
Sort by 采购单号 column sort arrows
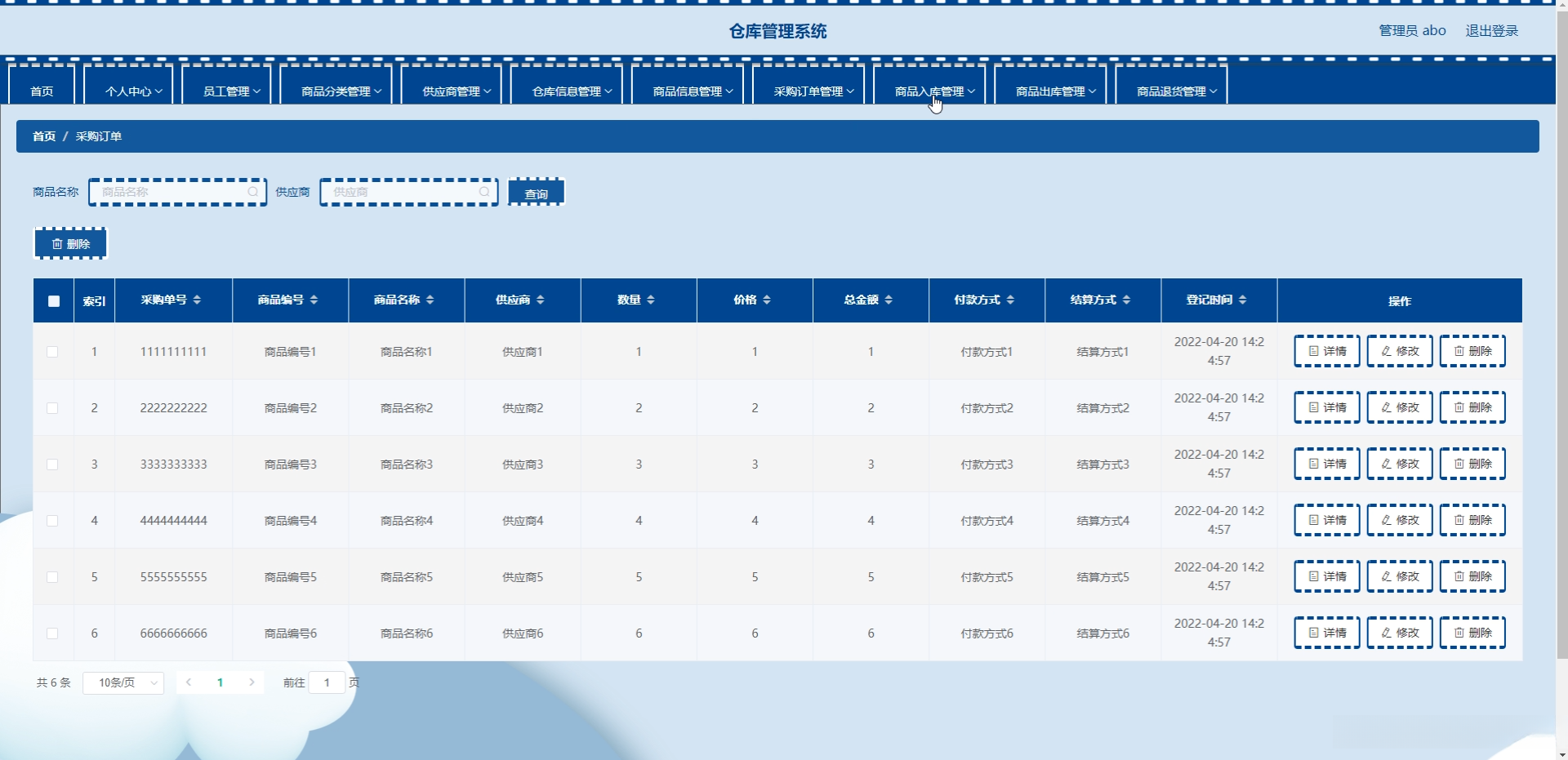tap(197, 300)
